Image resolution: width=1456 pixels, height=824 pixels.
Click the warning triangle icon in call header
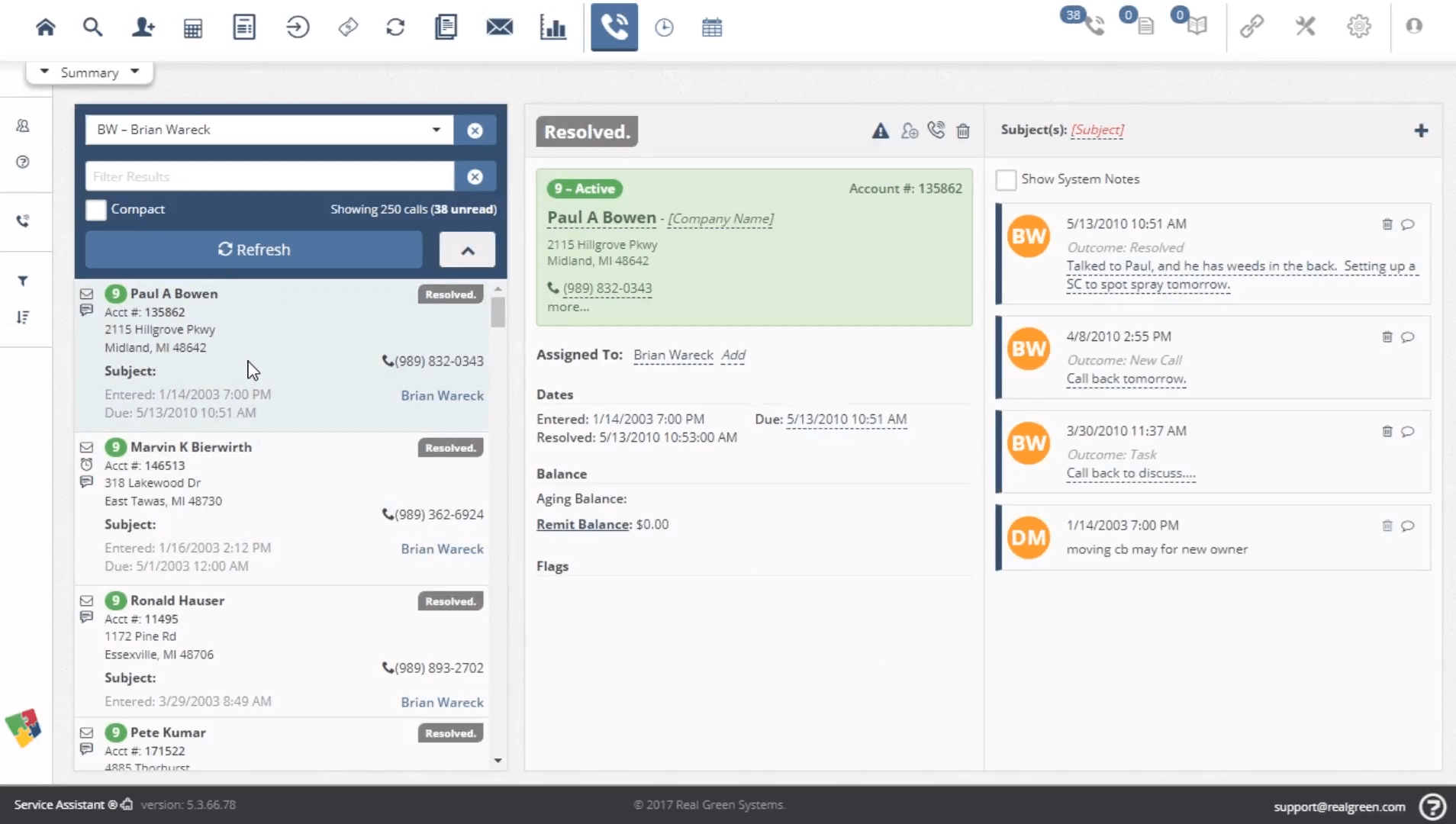[880, 131]
